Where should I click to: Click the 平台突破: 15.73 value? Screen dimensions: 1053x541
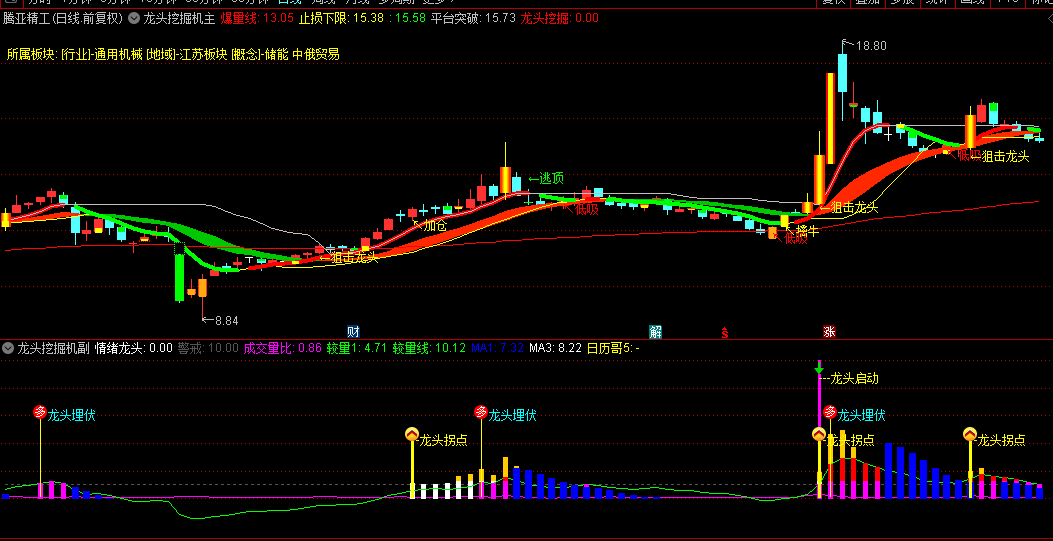[x=473, y=18]
